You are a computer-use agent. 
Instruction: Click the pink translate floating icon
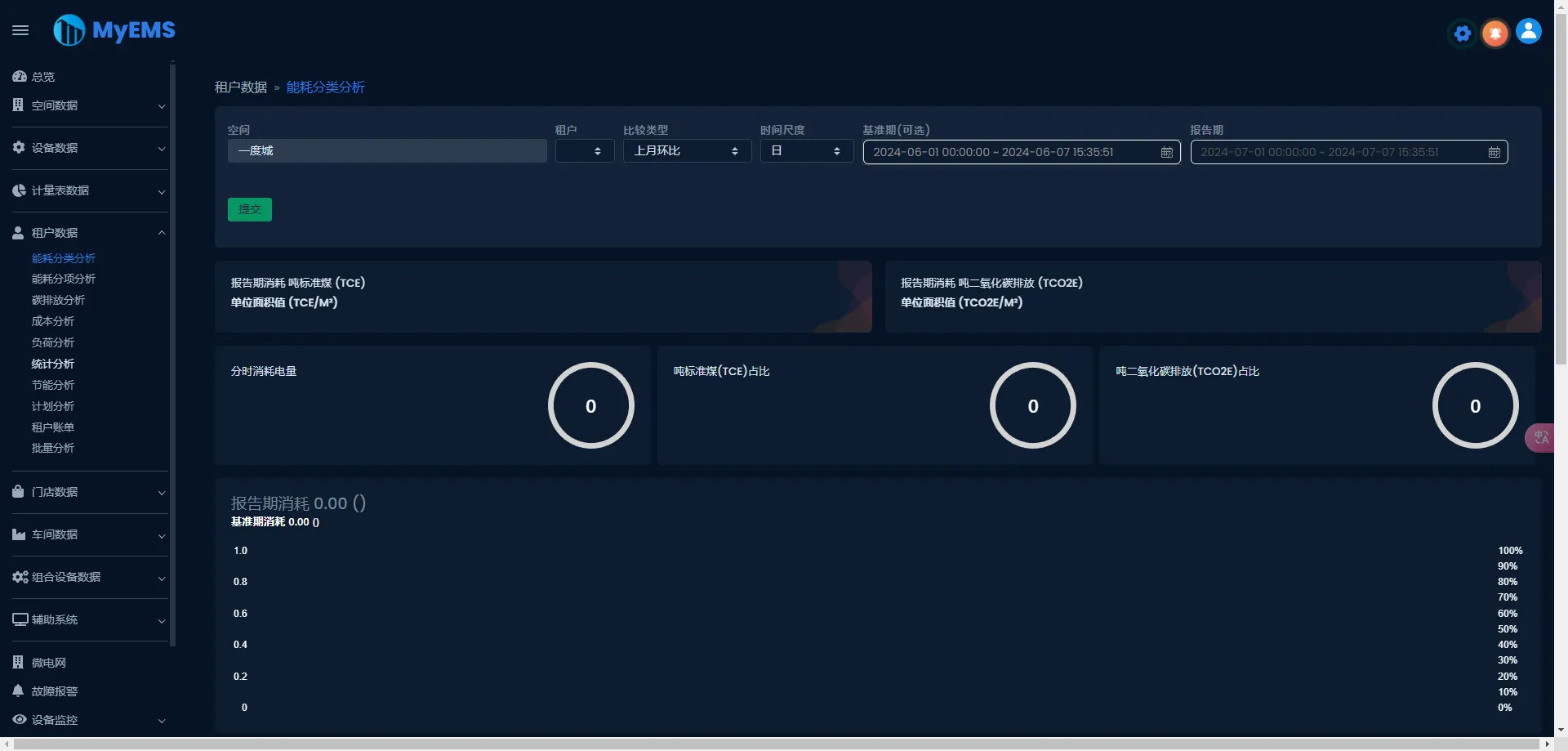click(x=1540, y=438)
